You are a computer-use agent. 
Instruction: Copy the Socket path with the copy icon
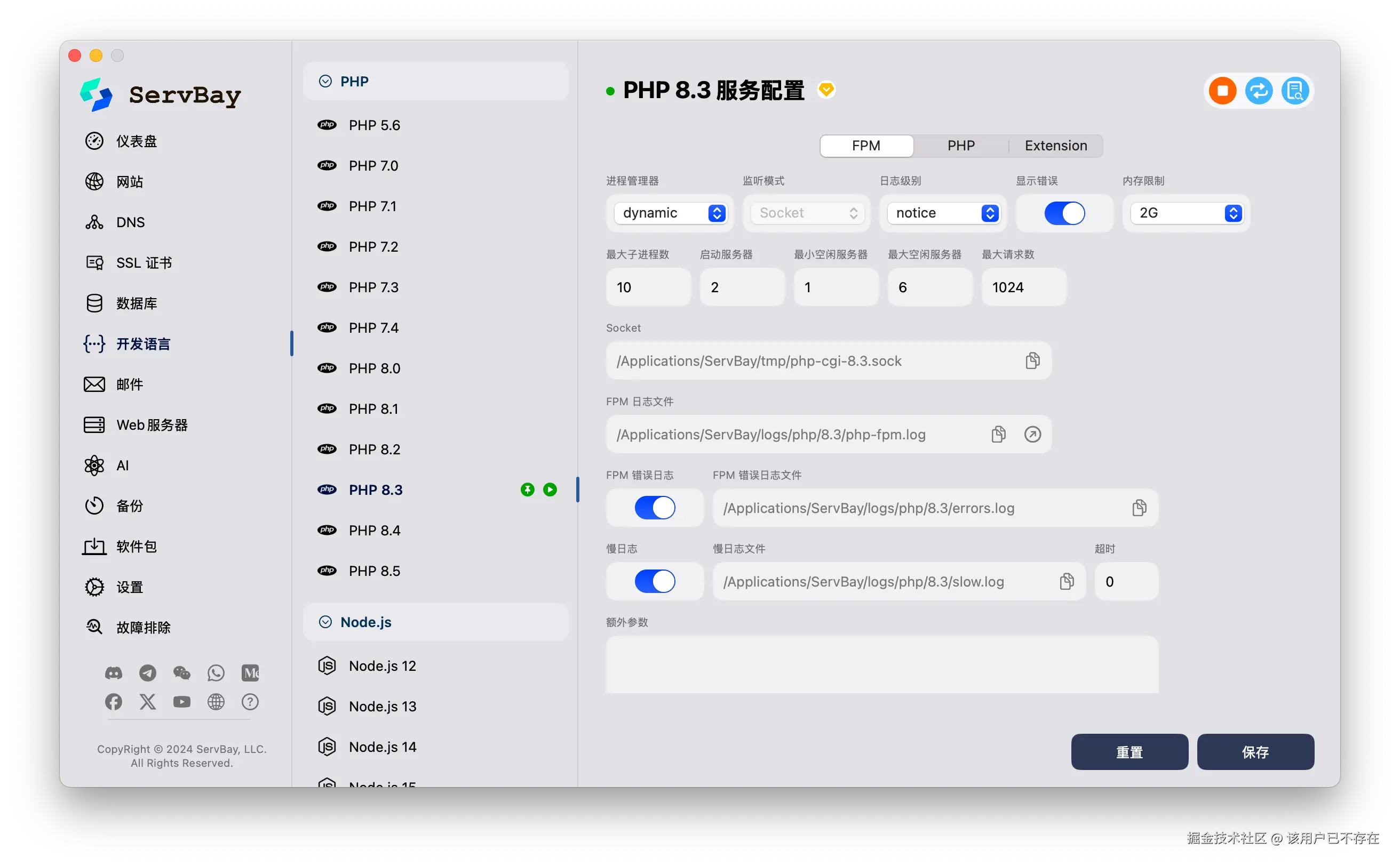[1032, 361]
